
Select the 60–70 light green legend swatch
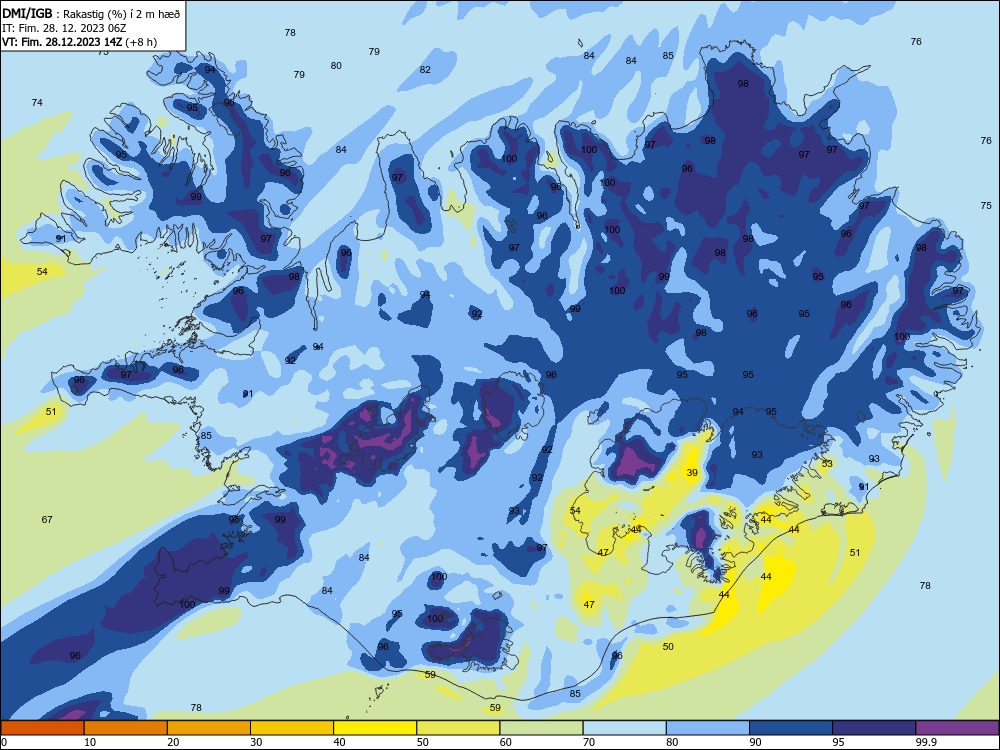pos(541,728)
